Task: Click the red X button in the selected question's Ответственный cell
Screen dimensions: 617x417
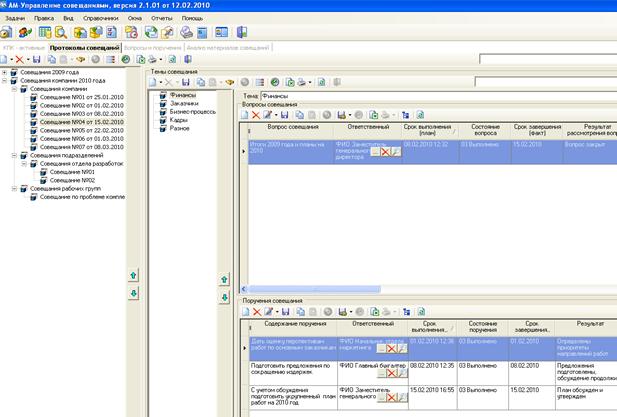Action: (384, 151)
